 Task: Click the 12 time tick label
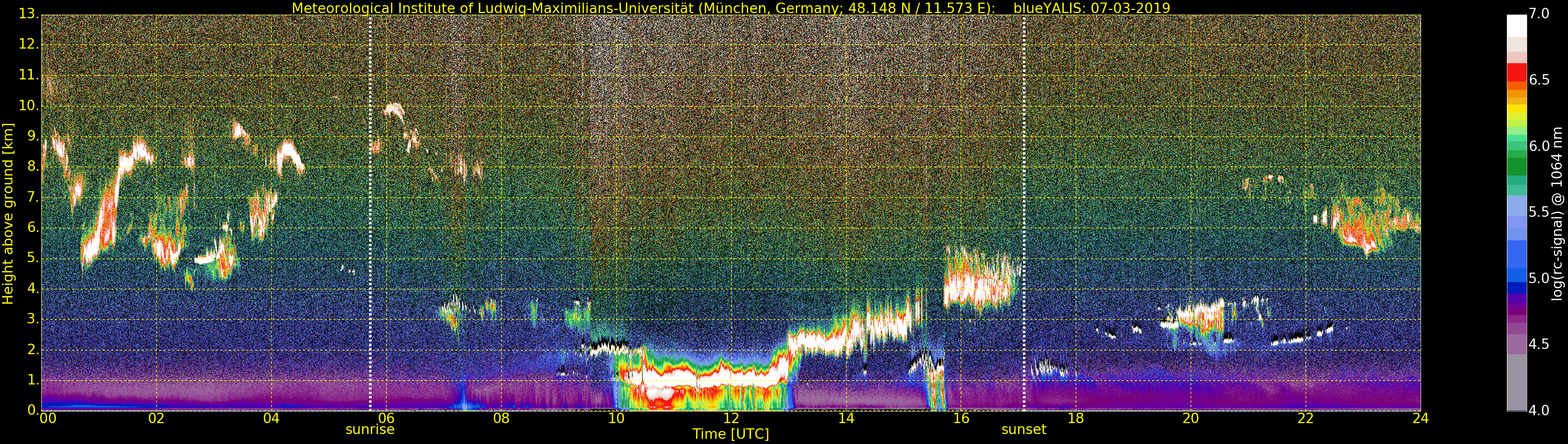[x=731, y=418]
